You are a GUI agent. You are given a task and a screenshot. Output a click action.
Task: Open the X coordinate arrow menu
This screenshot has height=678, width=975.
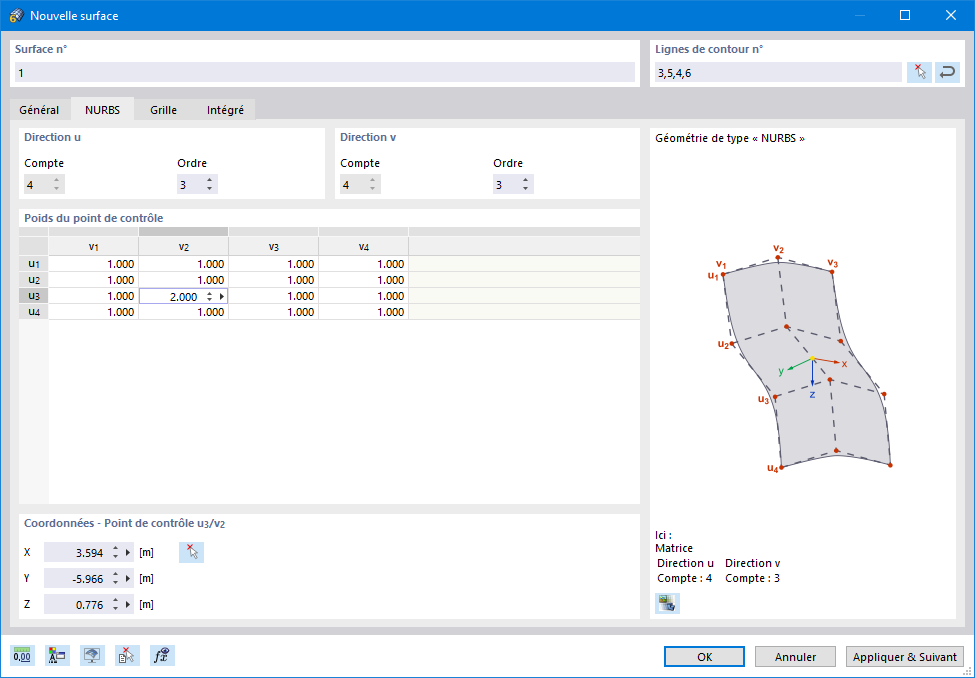click(128, 552)
